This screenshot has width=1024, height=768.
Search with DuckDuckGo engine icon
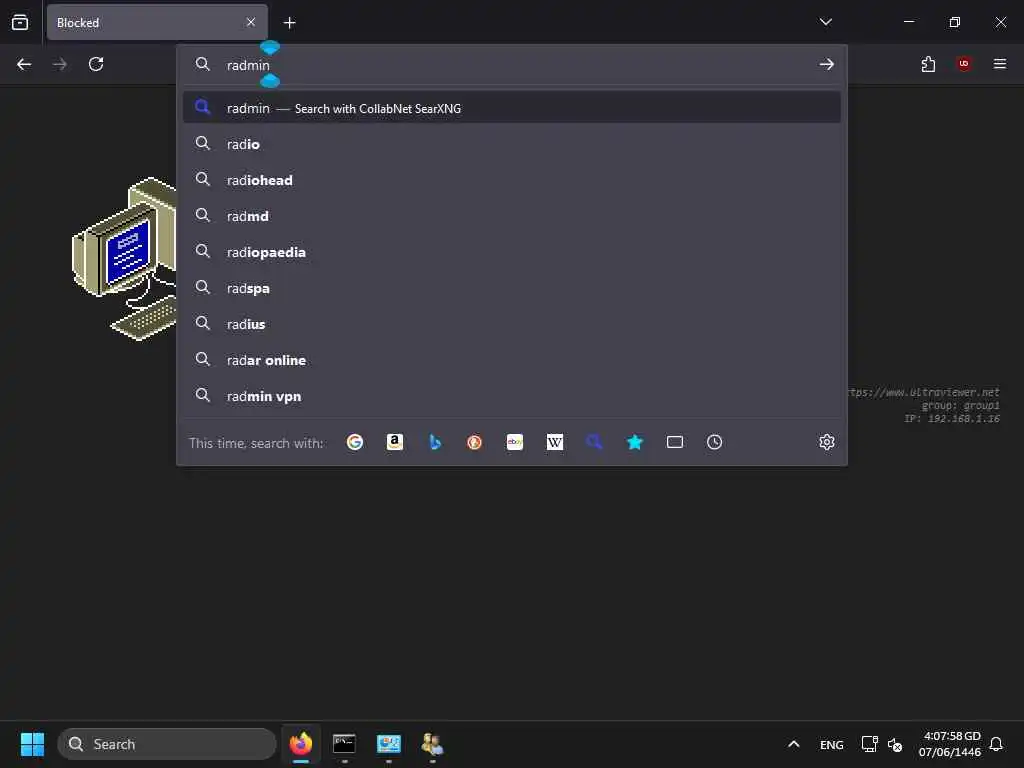(x=475, y=442)
